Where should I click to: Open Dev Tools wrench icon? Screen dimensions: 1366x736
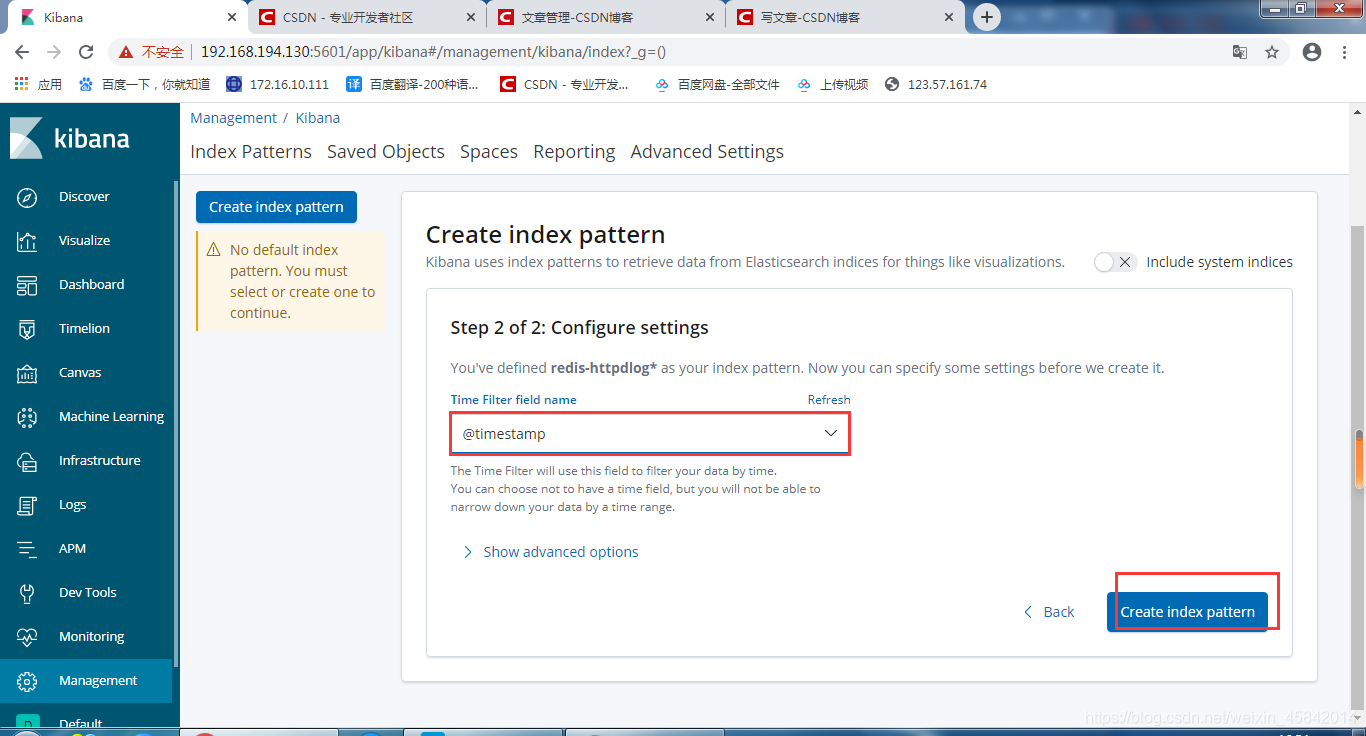coord(27,593)
